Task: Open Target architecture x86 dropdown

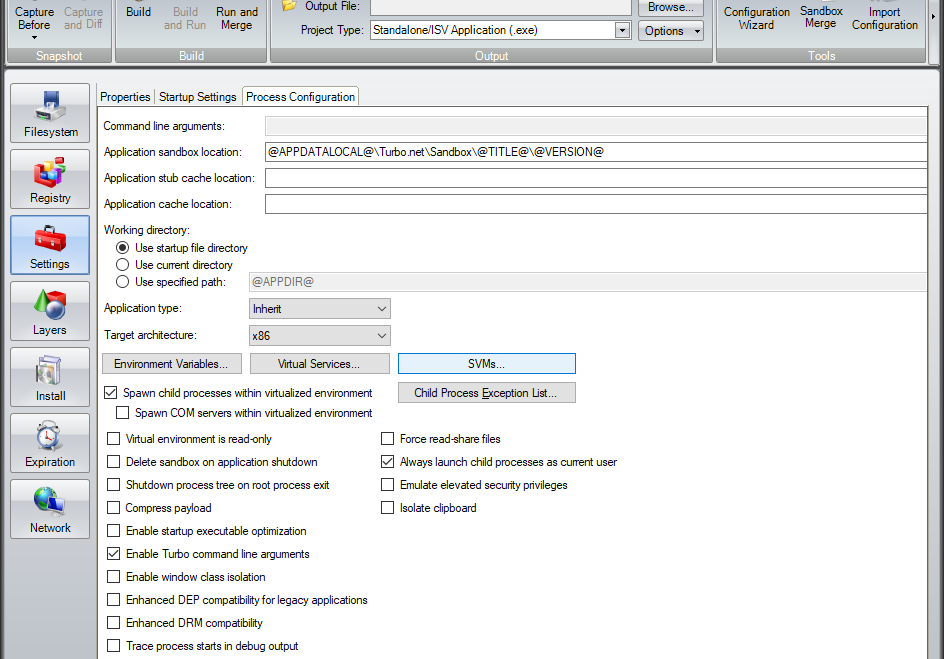Action: click(x=320, y=336)
